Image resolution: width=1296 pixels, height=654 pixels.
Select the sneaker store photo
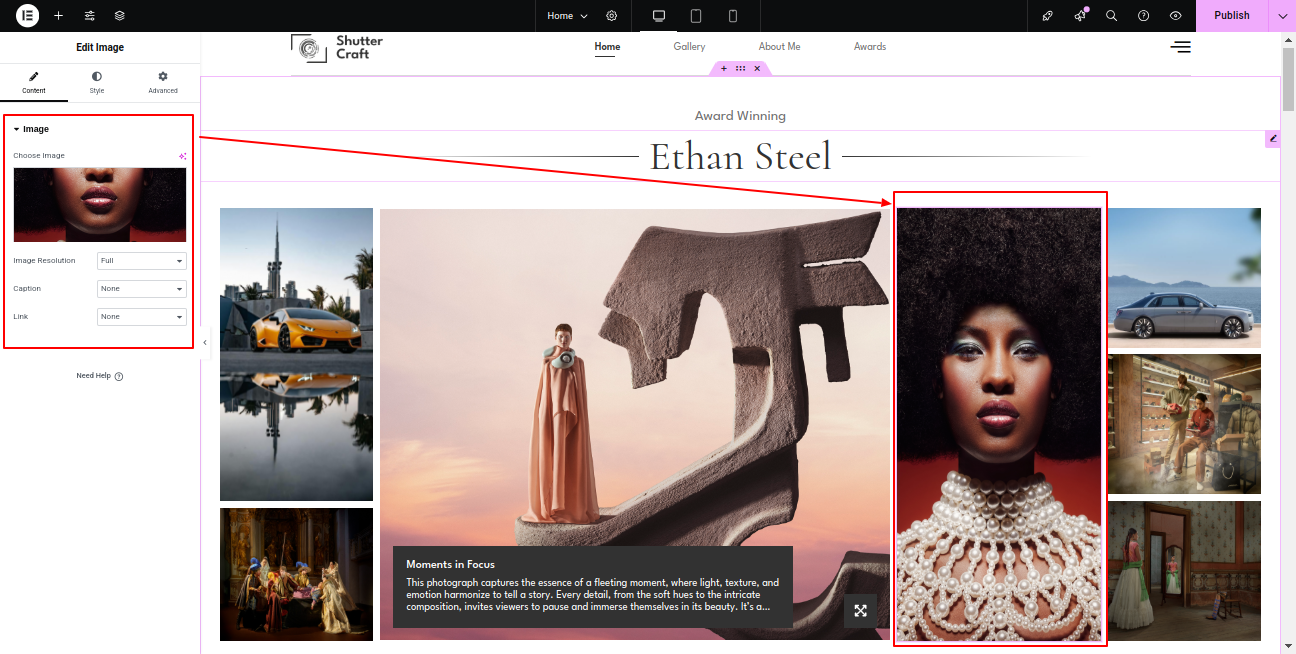pos(1184,424)
